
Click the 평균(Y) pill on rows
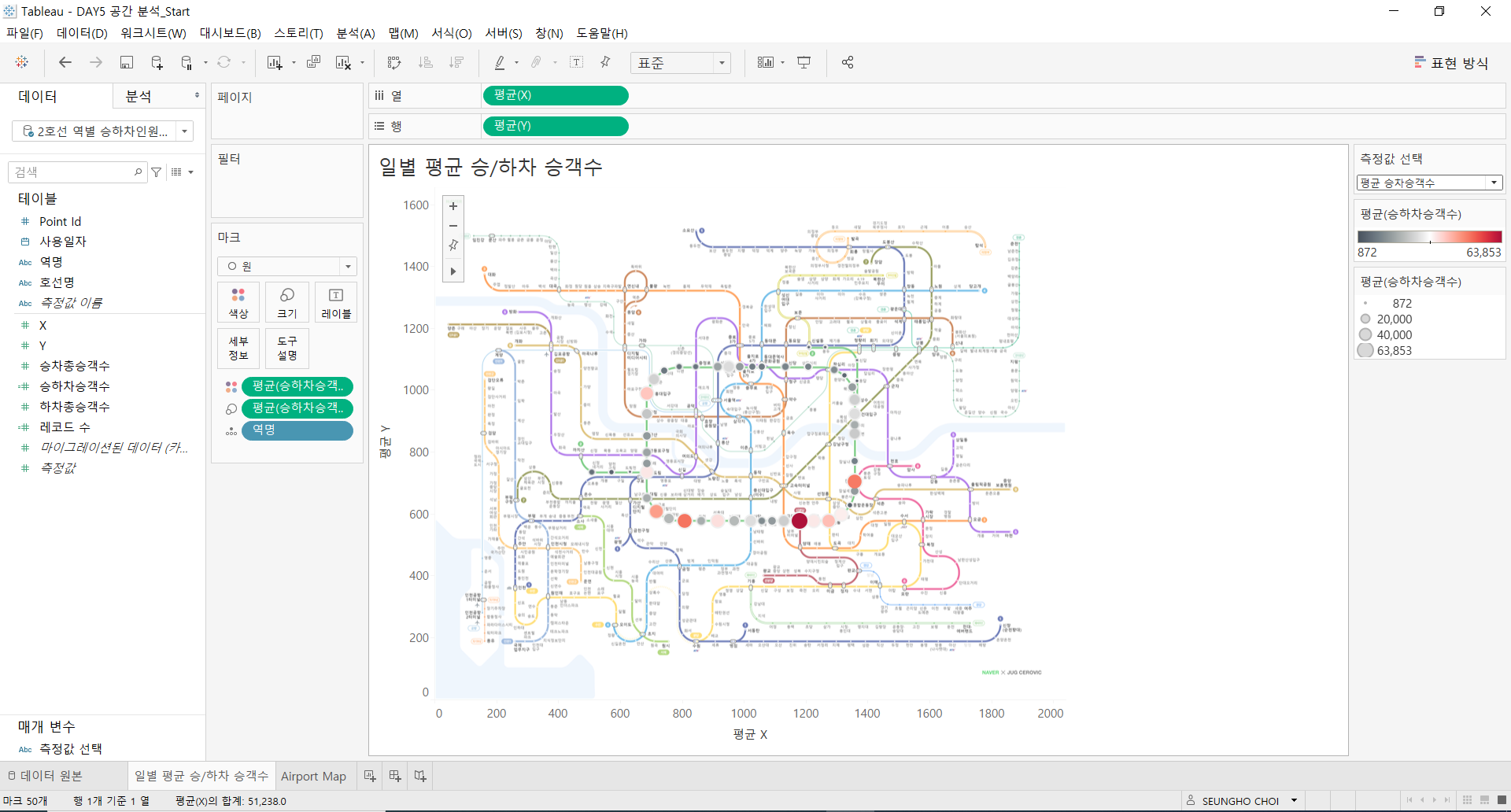coord(556,126)
